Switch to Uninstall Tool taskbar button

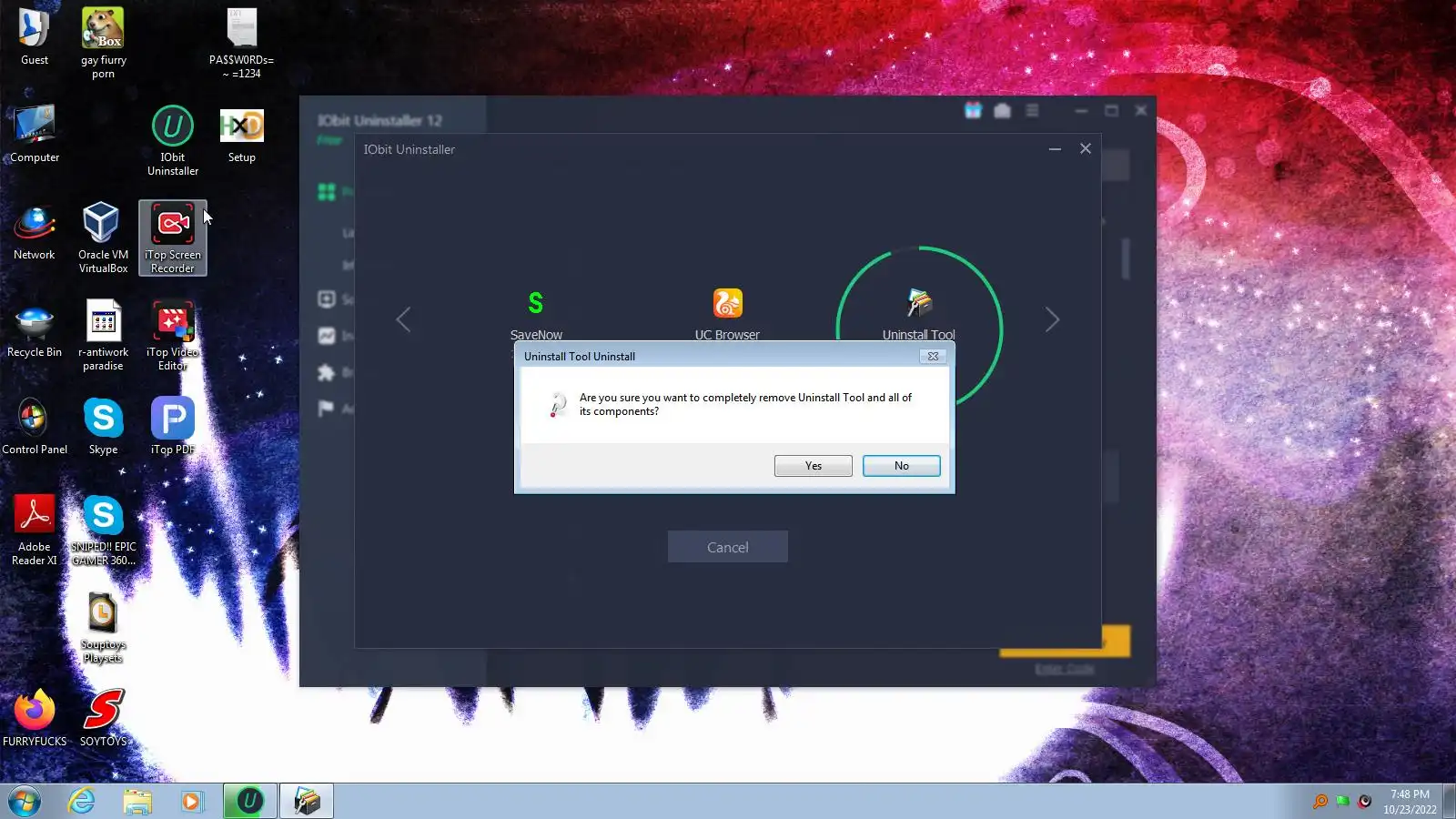click(x=307, y=802)
